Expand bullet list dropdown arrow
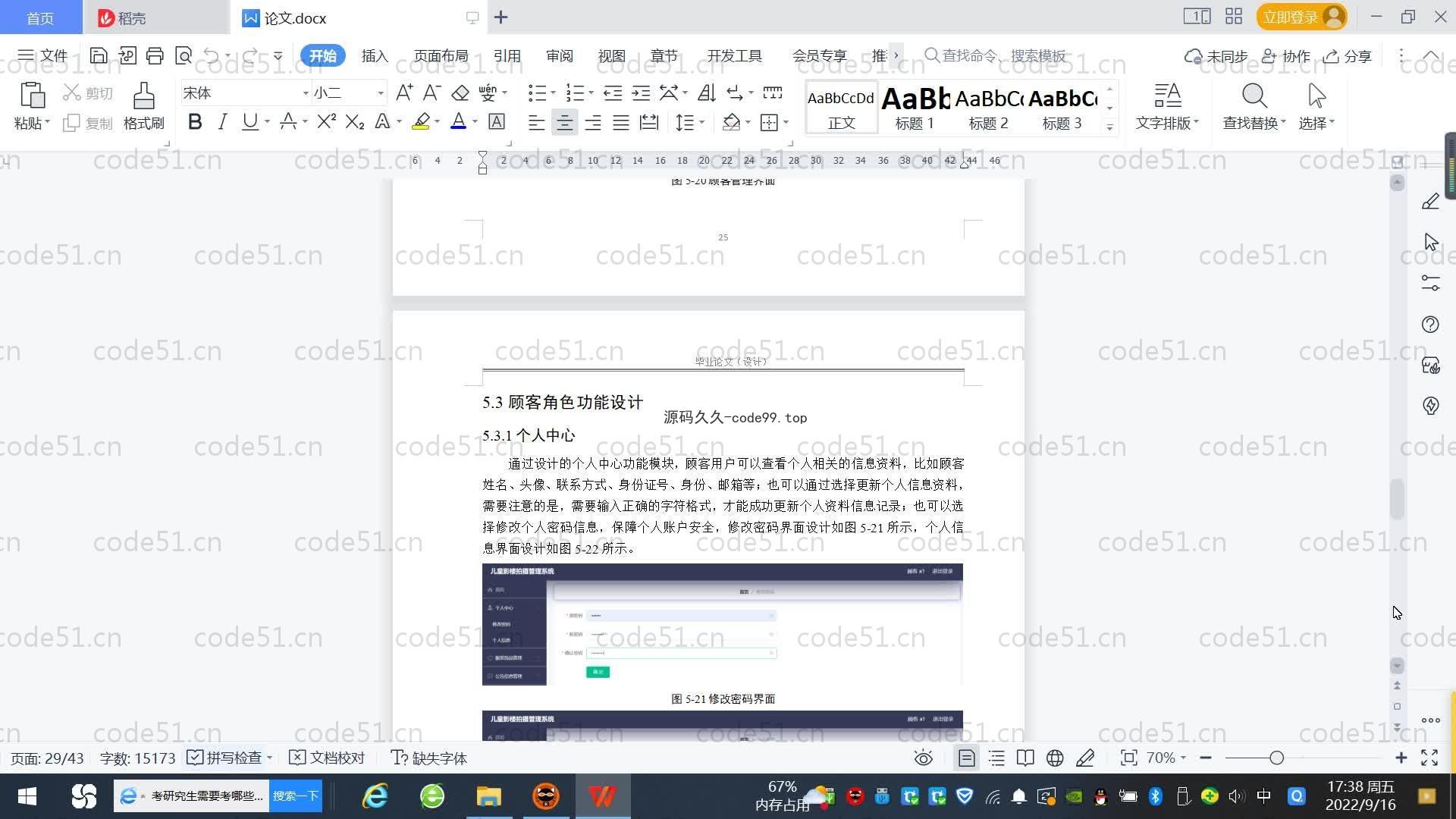Screen dimensions: 1456x819 (x=553, y=93)
